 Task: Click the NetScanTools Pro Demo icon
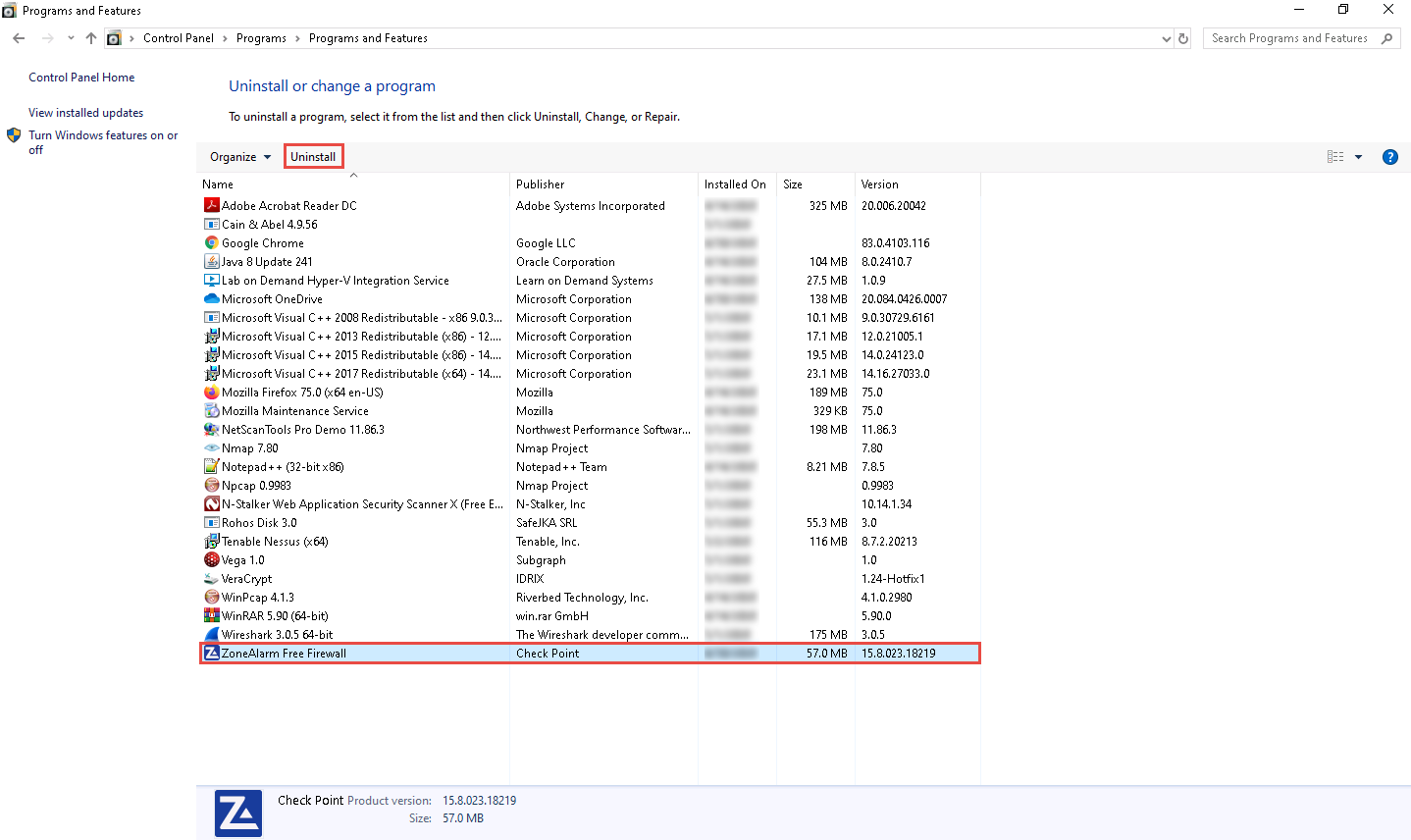[x=211, y=429]
